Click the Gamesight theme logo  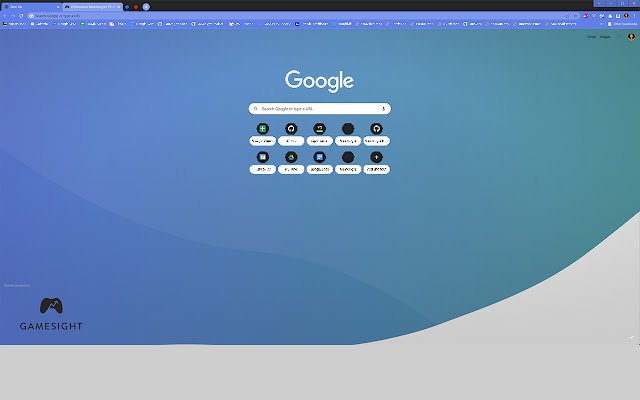click(x=51, y=314)
